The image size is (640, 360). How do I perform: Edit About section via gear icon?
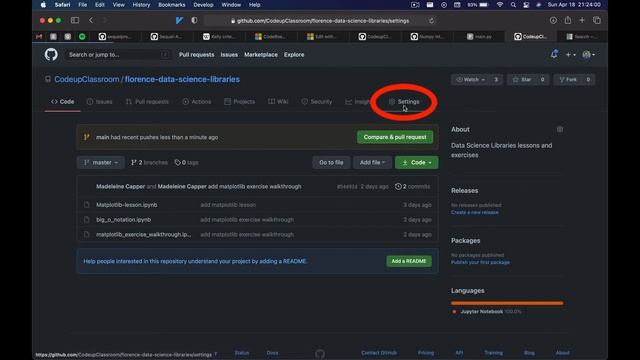pyautogui.click(x=560, y=129)
